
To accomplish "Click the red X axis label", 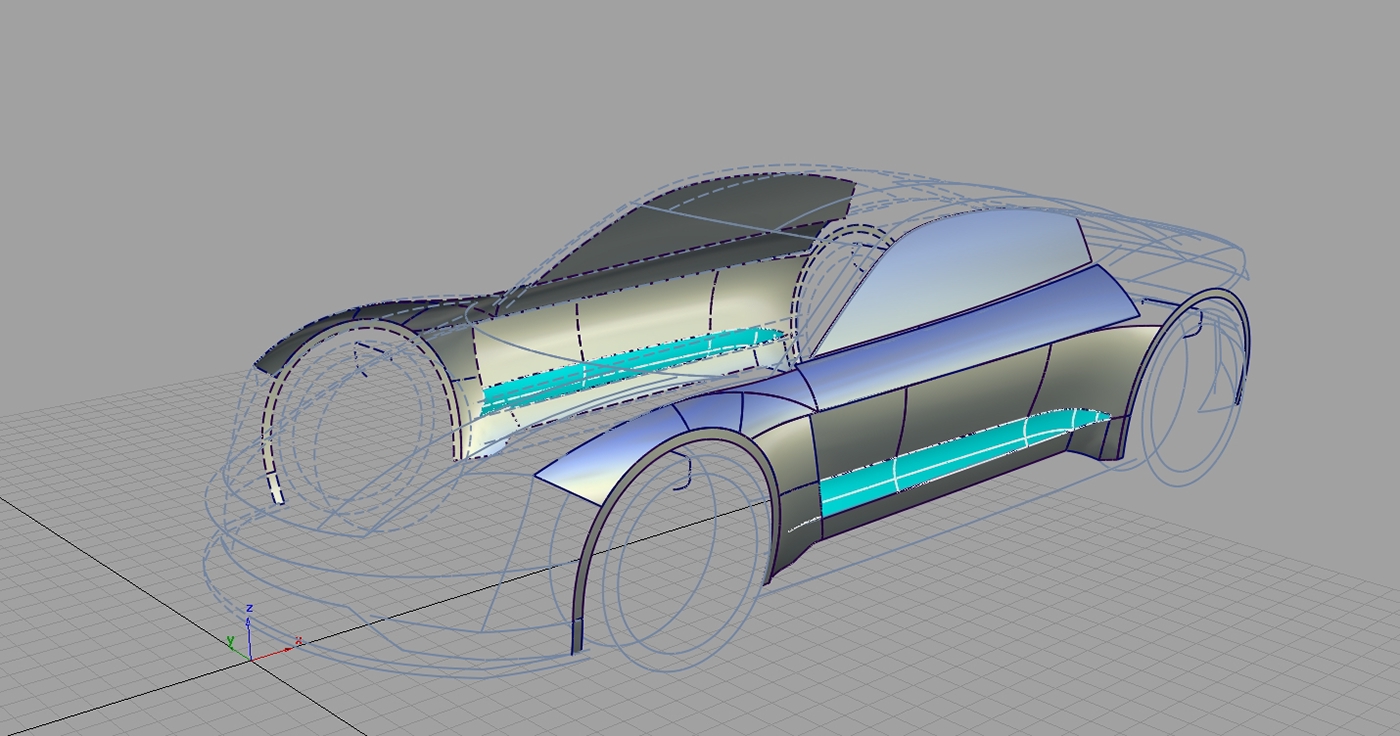I will pos(298,641).
